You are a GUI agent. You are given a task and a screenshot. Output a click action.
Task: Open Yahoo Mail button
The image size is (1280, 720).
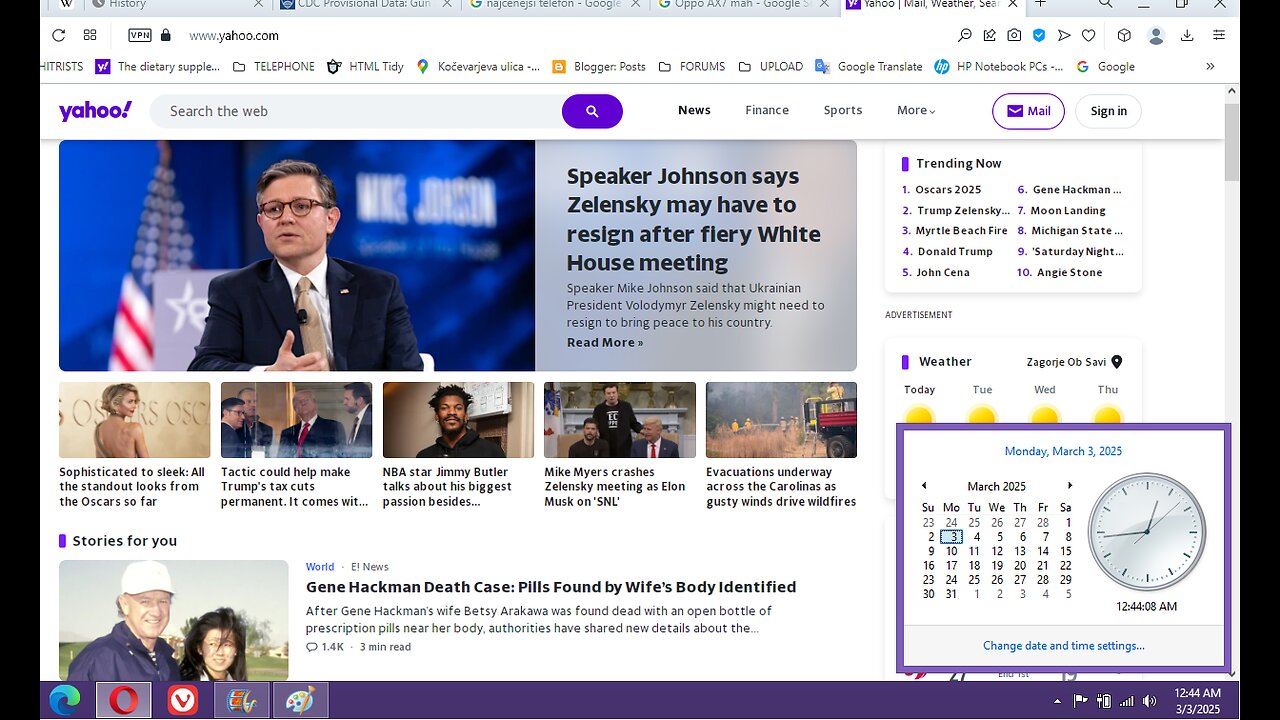[1028, 111]
